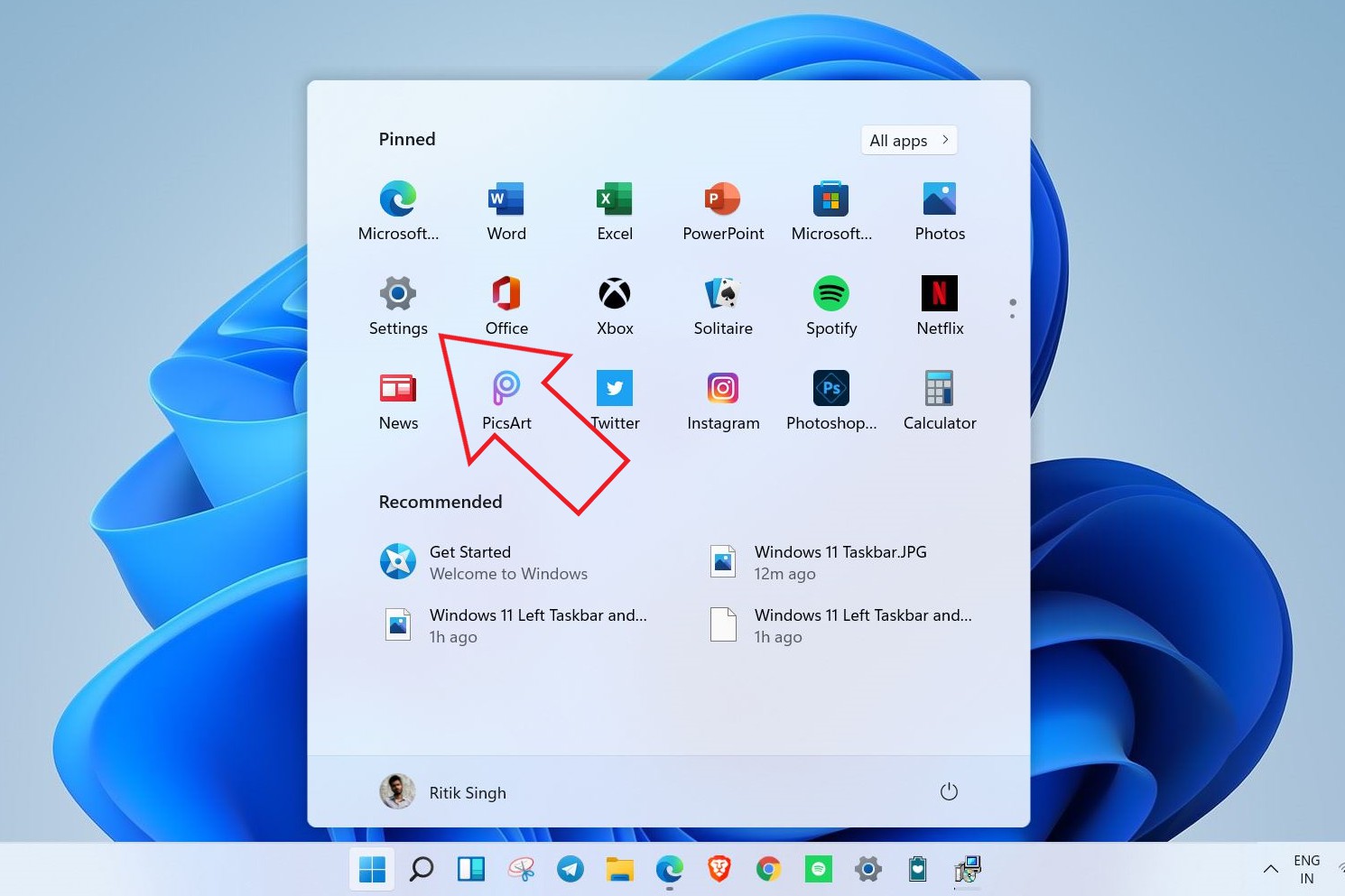1345x896 pixels.
Task: Open the ENG IN language switcher
Action: [x=1307, y=870]
